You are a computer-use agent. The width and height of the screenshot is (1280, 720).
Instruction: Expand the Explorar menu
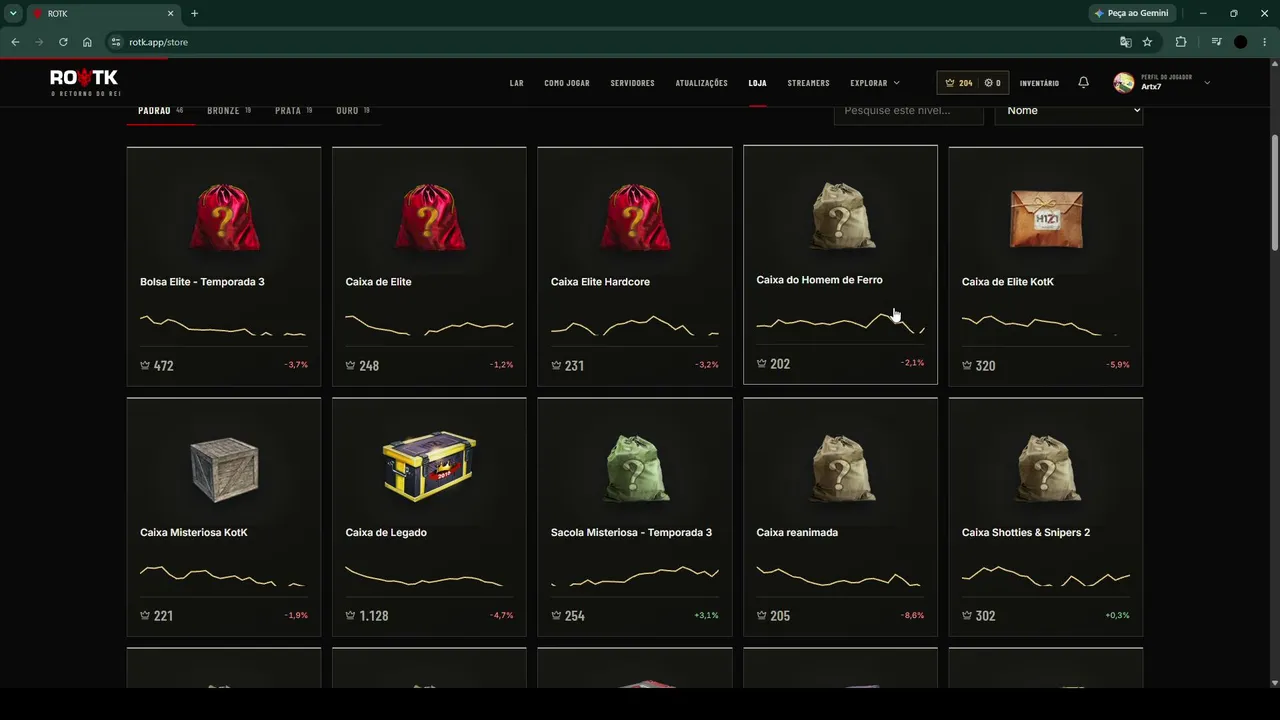pyautogui.click(x=875, y=83)
